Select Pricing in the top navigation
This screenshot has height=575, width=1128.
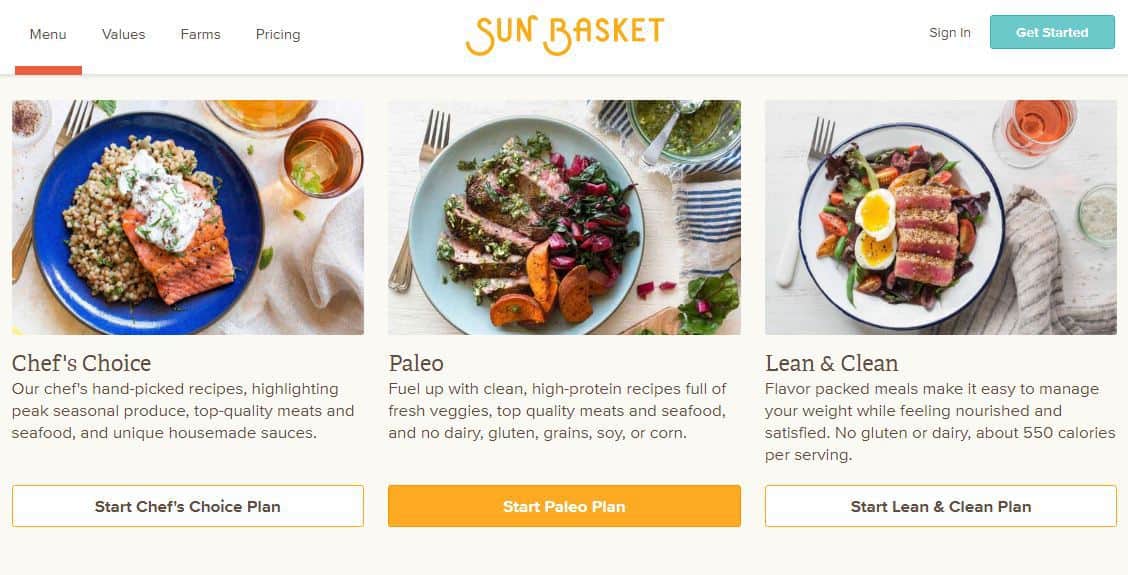pyautogui.click(x=278, y=34)
